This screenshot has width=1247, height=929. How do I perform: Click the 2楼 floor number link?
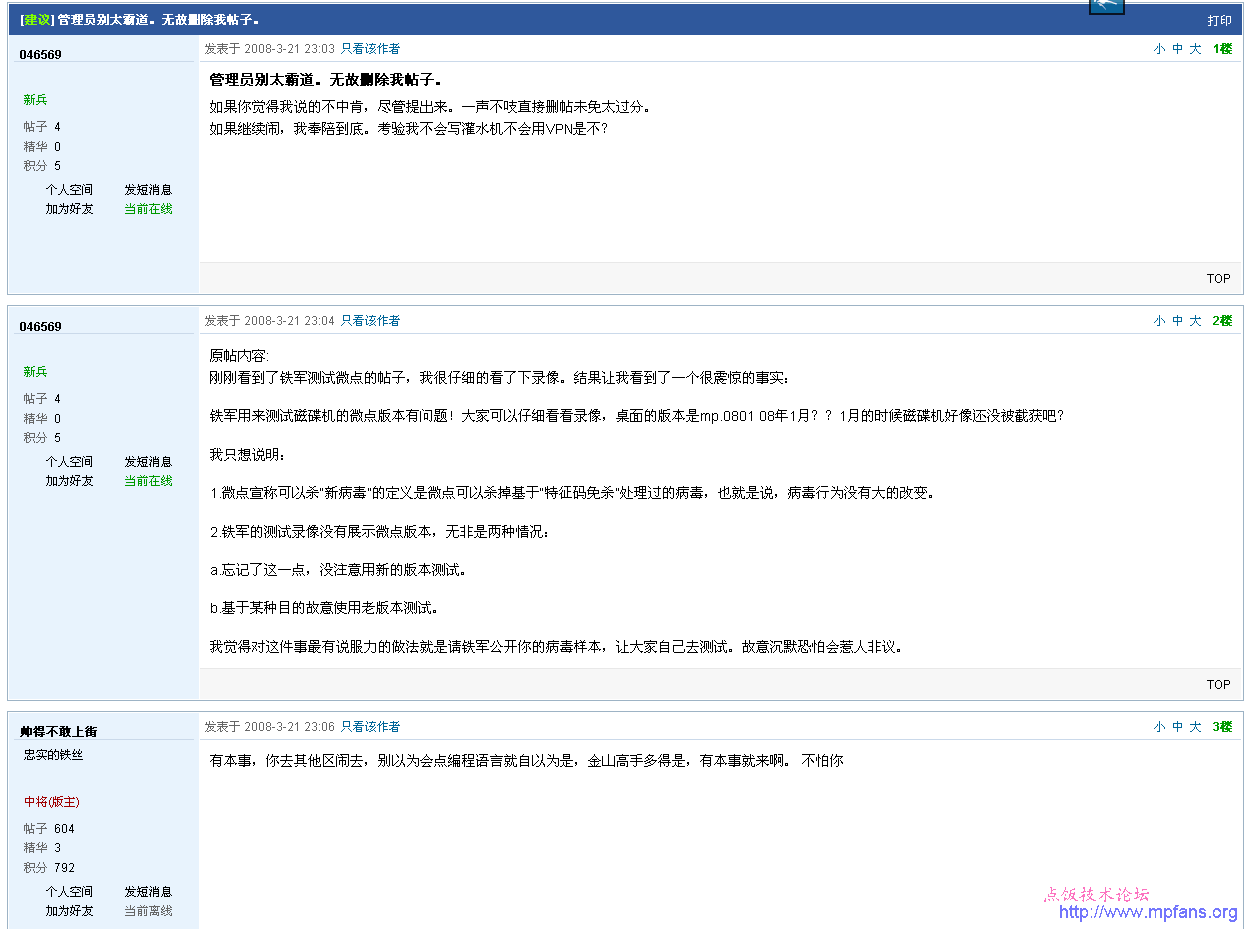(x=1222, y=321)
